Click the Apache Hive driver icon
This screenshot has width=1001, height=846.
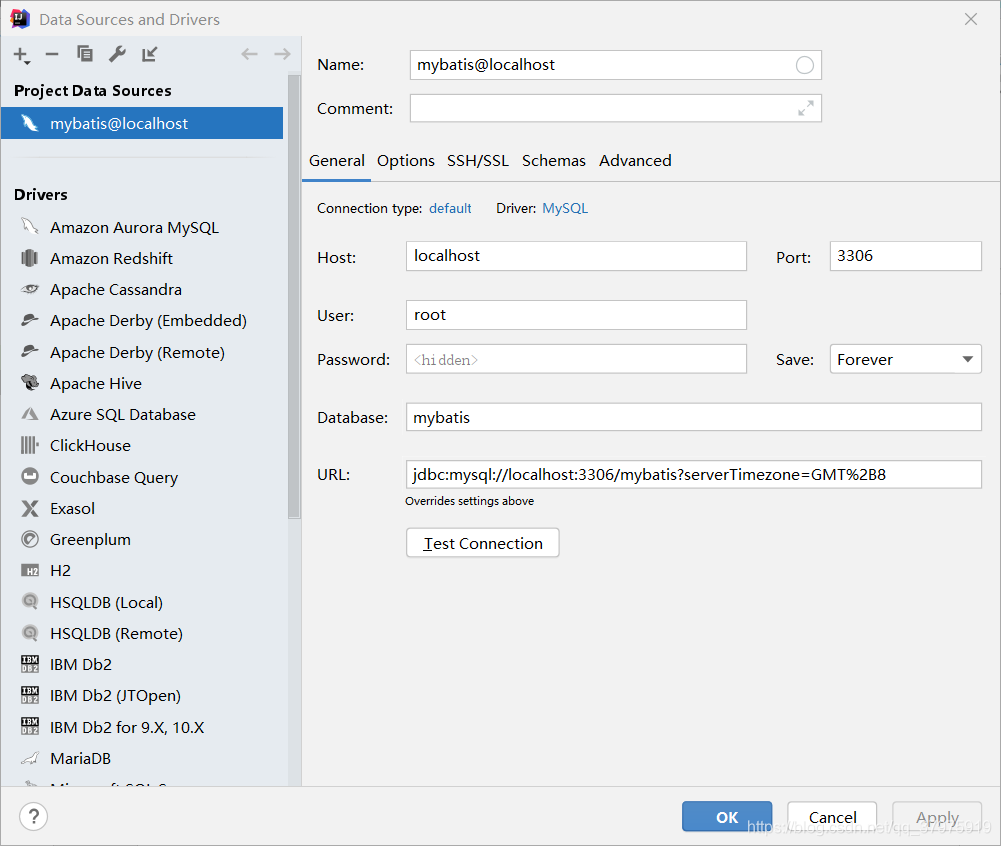[x=30, y=383]
